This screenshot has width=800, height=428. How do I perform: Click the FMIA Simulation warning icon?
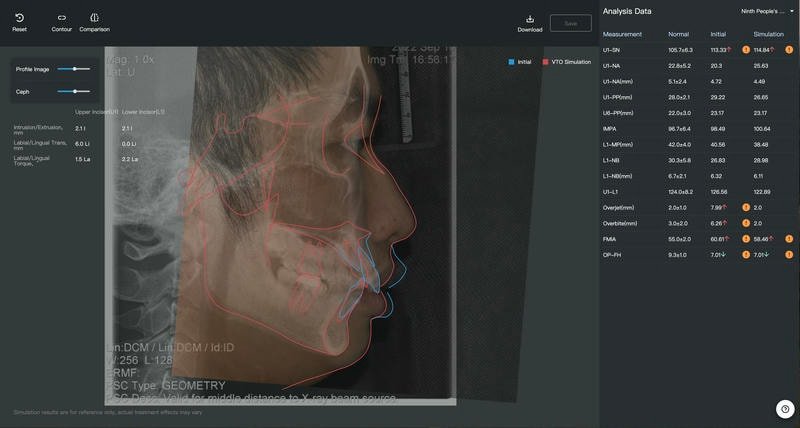coord(789,239)
